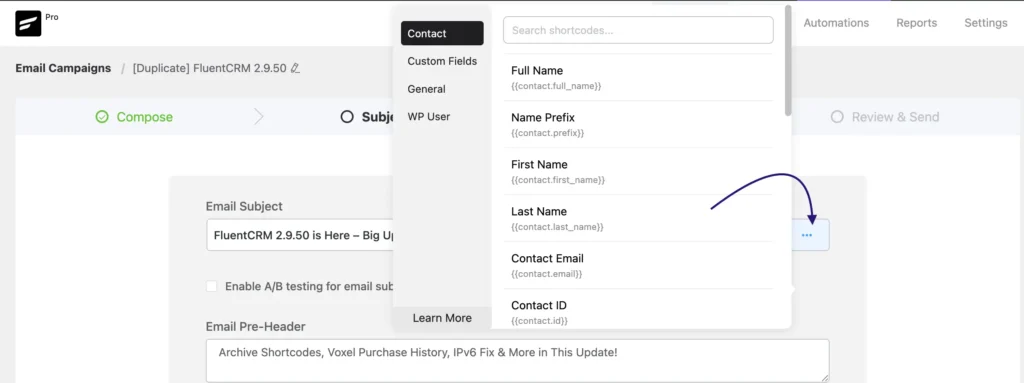Insert Last Name shortcode
This screenshot has width=1024, height=383.
(x=638, y=218)
